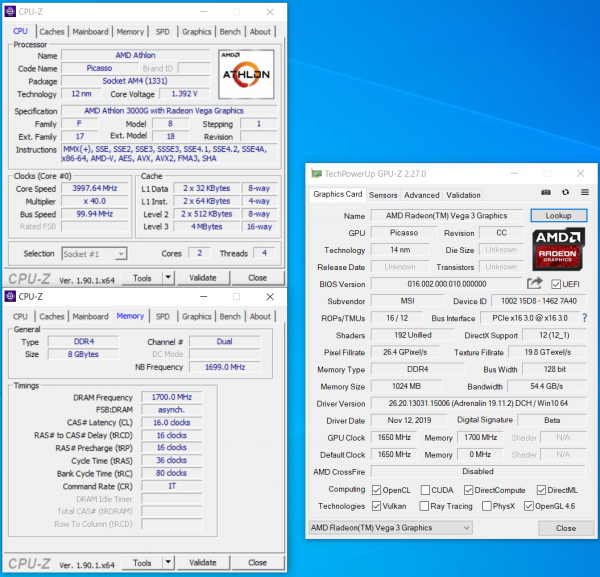Toggle the PhysX checkbox
The width and height of the screenshot is (600, 577).
point(487,506)
